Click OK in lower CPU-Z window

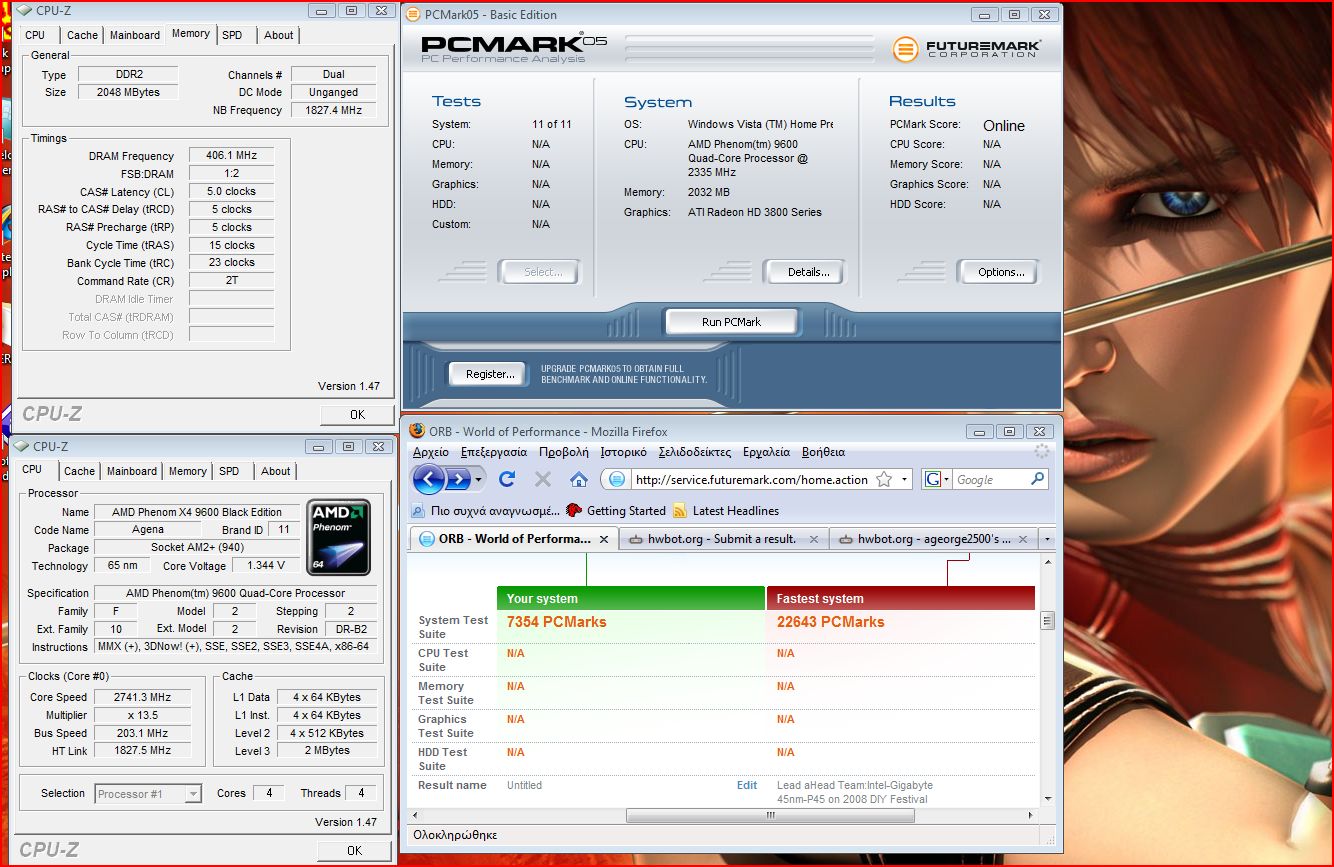click(x=355, y=850)
